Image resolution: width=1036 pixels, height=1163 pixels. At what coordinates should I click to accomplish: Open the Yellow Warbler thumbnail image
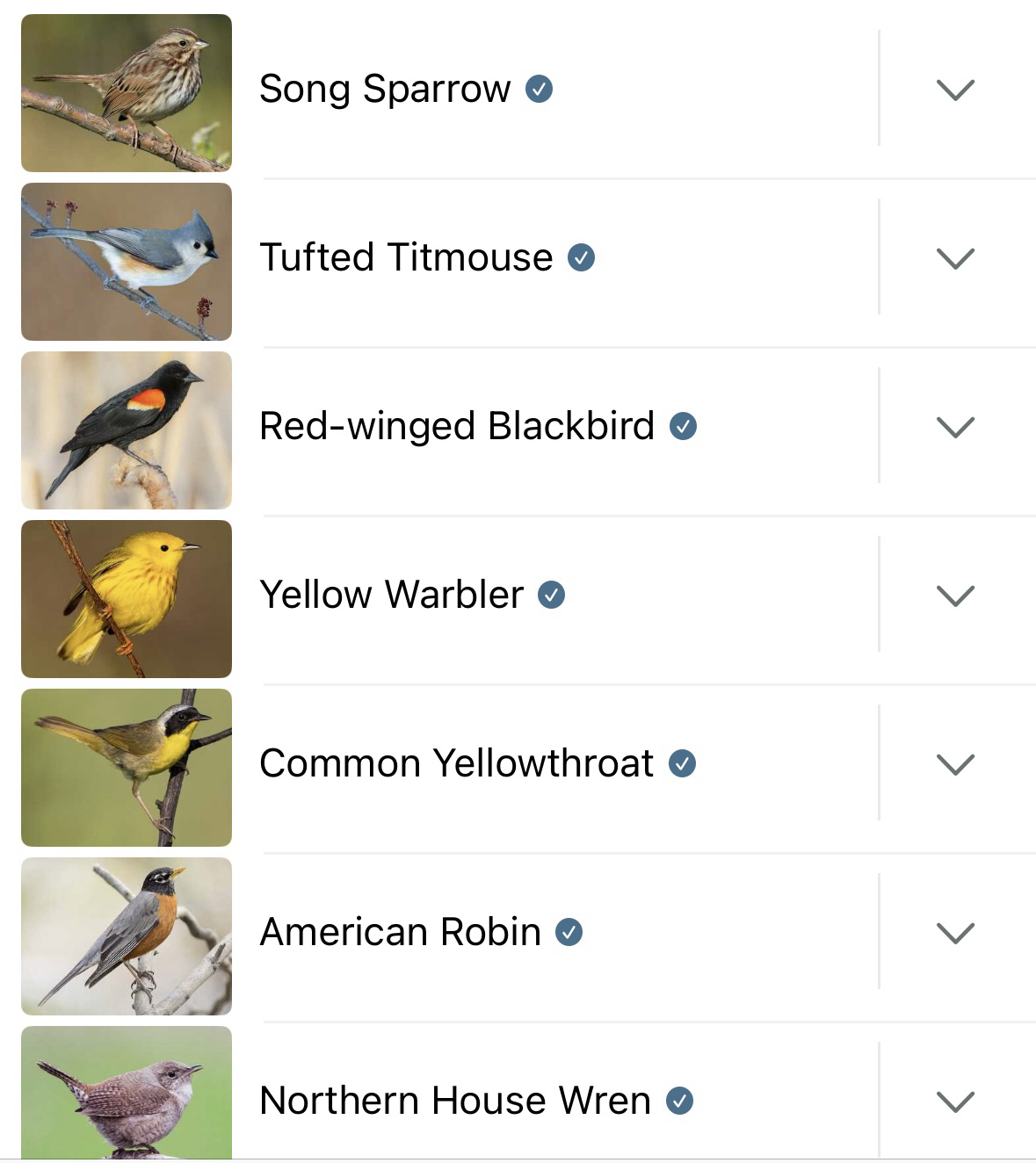tap(127, 599)
